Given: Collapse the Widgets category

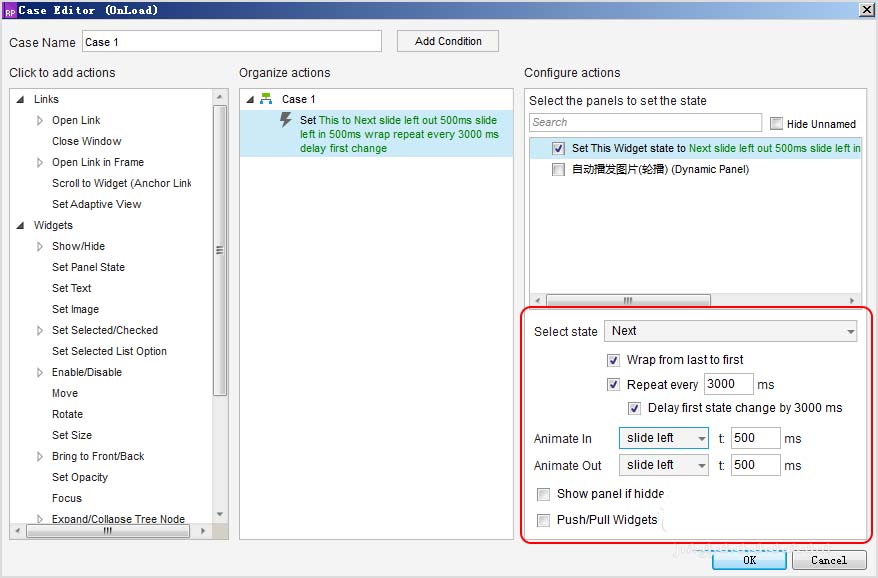Looking at the screenshot, I should [21, 225].
